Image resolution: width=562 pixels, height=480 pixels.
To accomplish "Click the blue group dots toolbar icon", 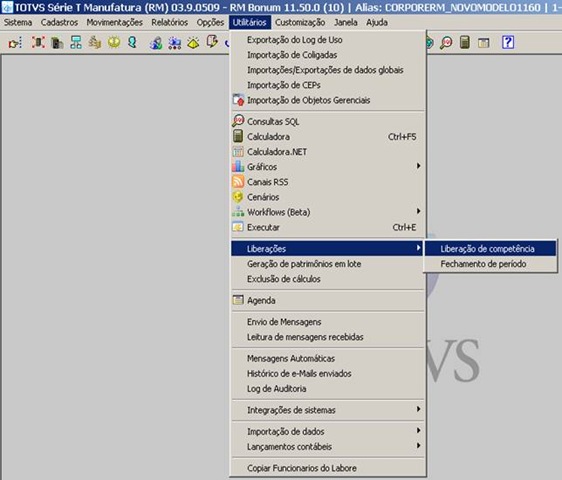I will [x=175, y=43].
